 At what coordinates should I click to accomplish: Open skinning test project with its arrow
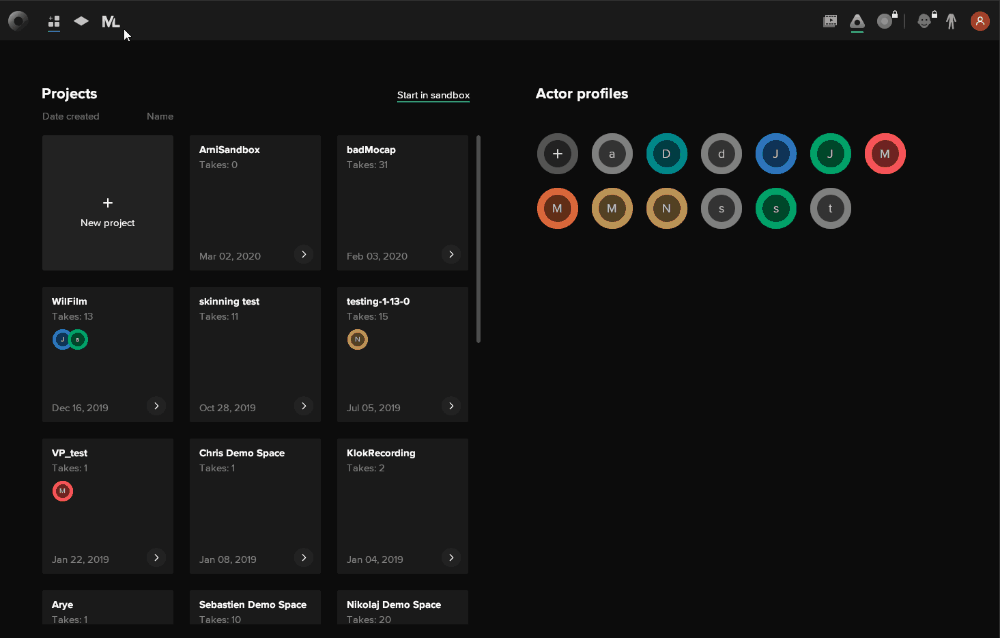(304, 406)
